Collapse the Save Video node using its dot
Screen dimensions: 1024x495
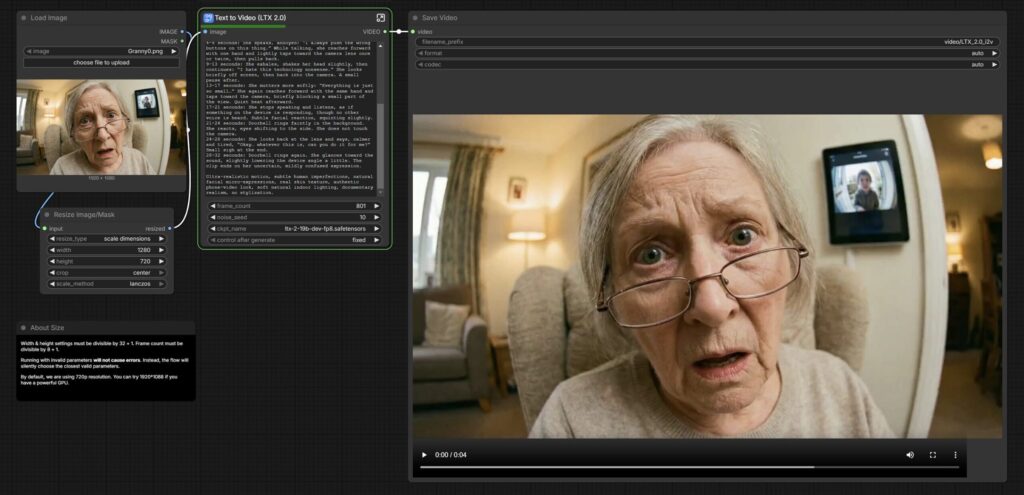[415, 18]
